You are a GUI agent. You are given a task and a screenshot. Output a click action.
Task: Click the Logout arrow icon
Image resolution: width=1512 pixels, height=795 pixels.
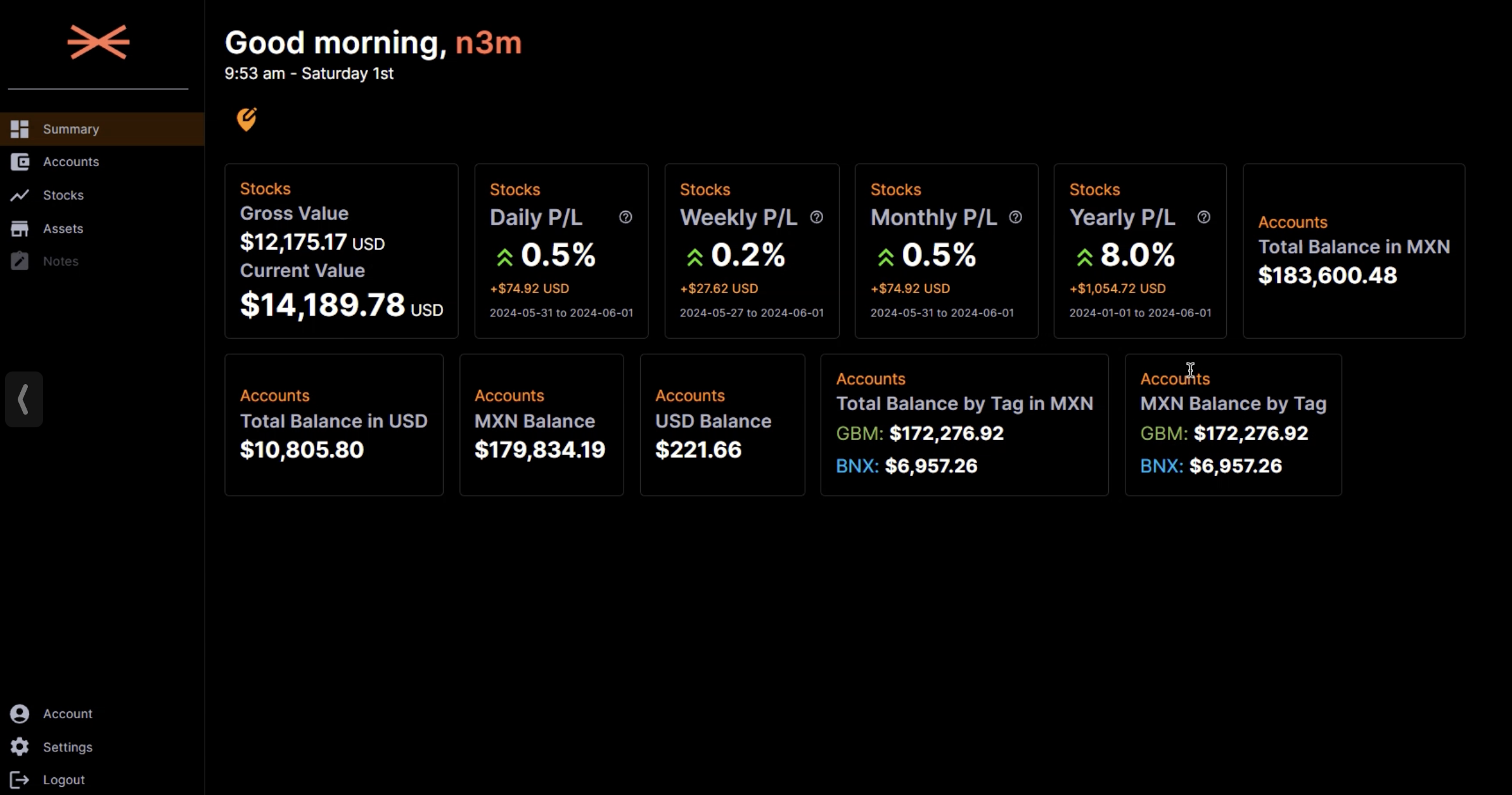click(x=20, y=780)
